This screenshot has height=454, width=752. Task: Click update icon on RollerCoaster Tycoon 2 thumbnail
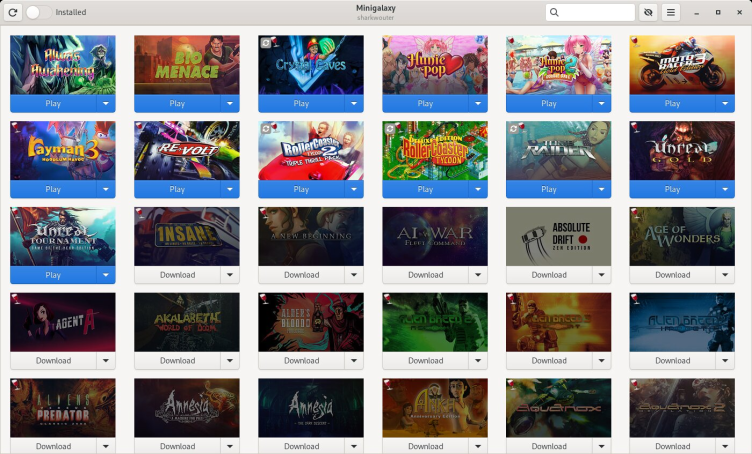pyautogui.click(x=265, y=128)
